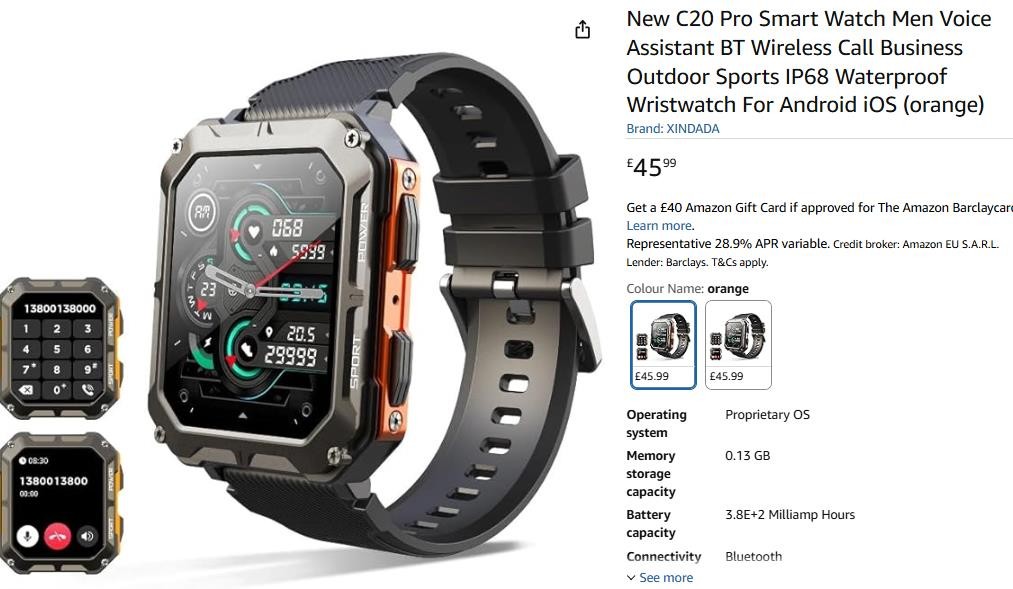Click the £45.99 main price
This screenshot has width=1013, height=589.
(651, 167)
